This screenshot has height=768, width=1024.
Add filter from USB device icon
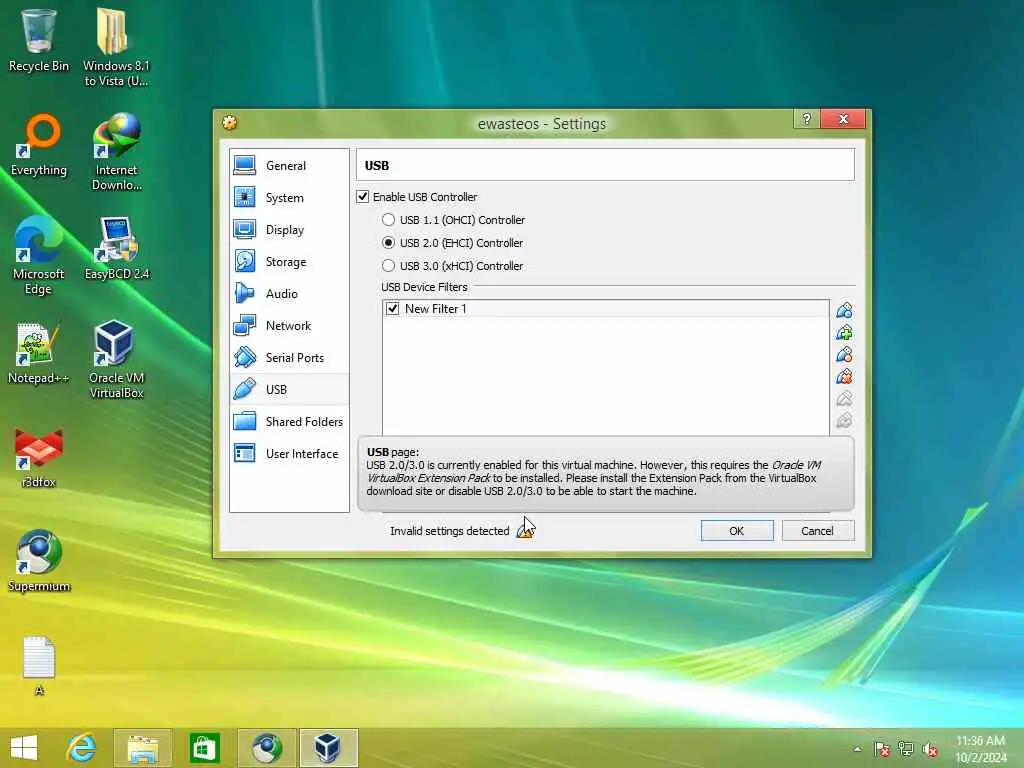pyautogui.click(x=844, y=332)
